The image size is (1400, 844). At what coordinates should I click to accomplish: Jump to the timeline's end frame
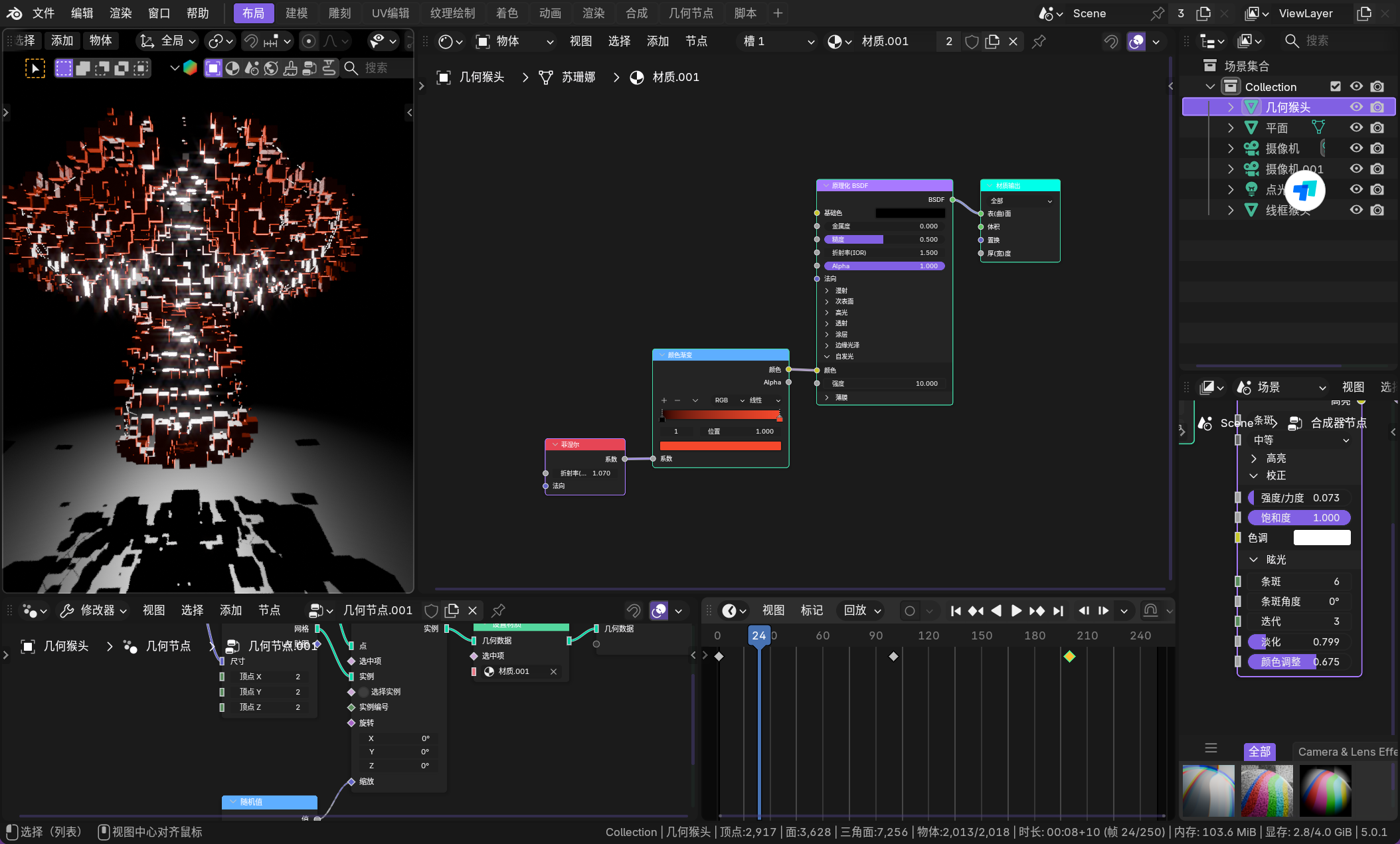[1058, 611]
